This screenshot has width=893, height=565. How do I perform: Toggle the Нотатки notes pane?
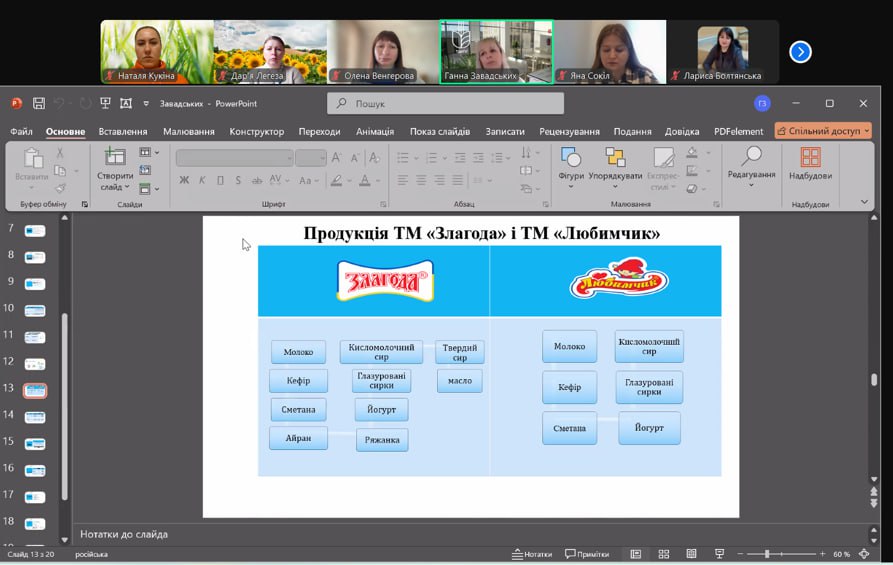click(531, 554)
